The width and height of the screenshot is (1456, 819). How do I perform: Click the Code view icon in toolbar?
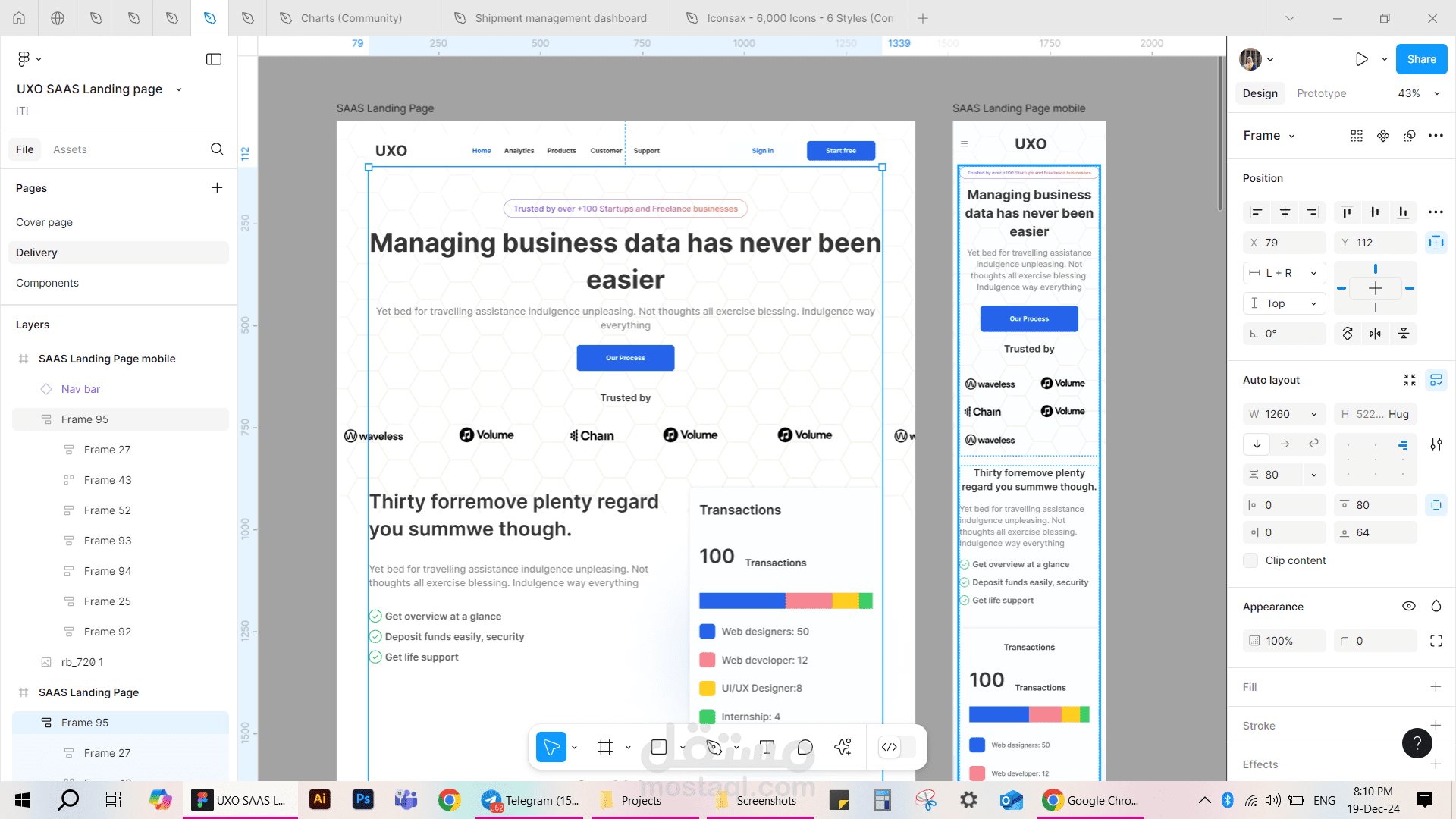[x=889, y=747]
